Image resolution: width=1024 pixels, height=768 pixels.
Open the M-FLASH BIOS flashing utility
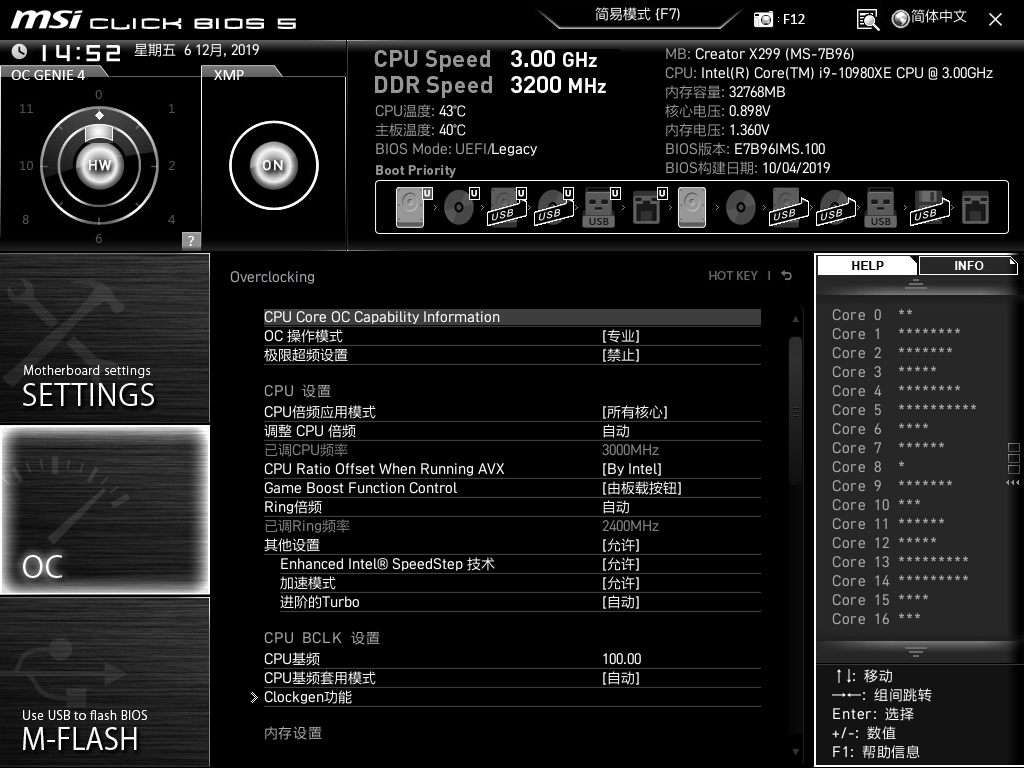coord(105,682)
